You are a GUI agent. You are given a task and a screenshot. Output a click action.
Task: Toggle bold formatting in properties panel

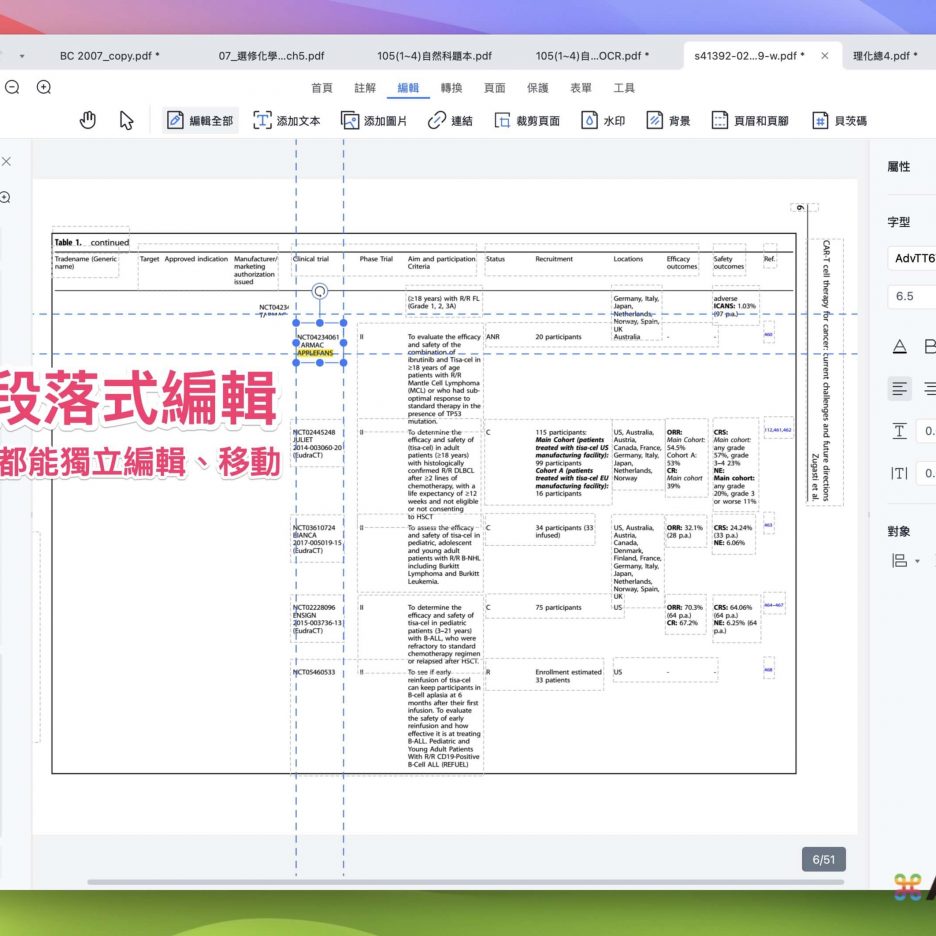pyautogui.click(x=929, y=346)
